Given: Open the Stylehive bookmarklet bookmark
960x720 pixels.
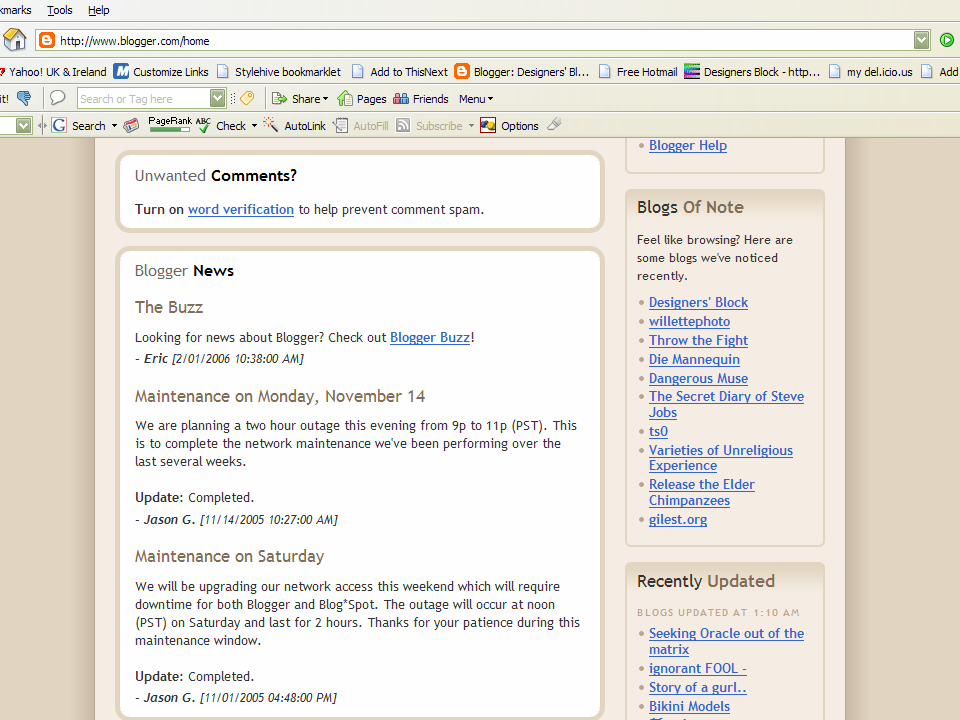Looking at the screenshot, I should pos(279,72).
